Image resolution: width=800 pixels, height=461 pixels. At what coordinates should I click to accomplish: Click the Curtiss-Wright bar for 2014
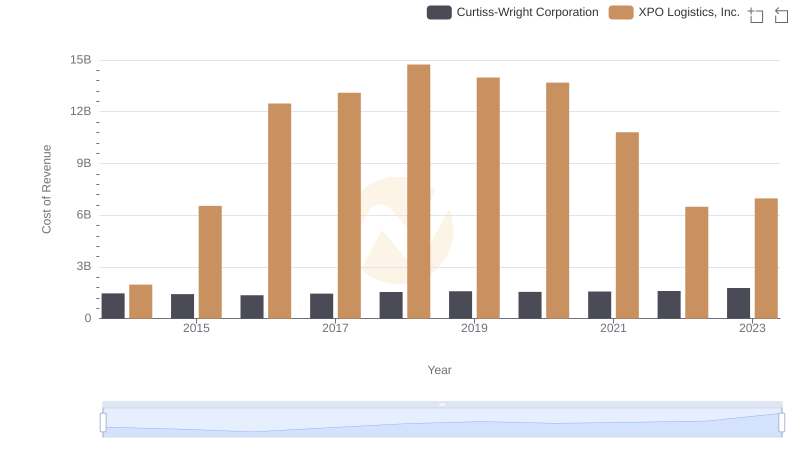tap(113, 306)
